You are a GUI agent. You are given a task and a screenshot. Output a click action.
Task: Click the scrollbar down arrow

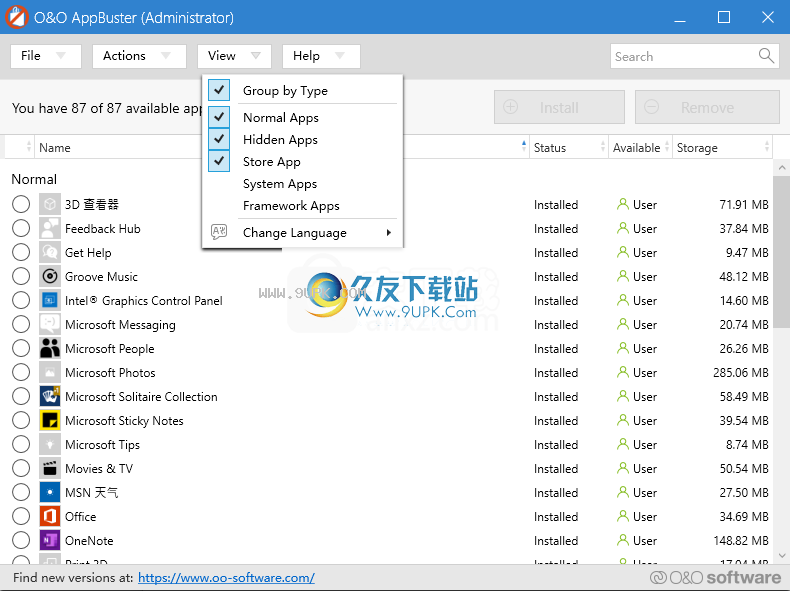[781, 556]
